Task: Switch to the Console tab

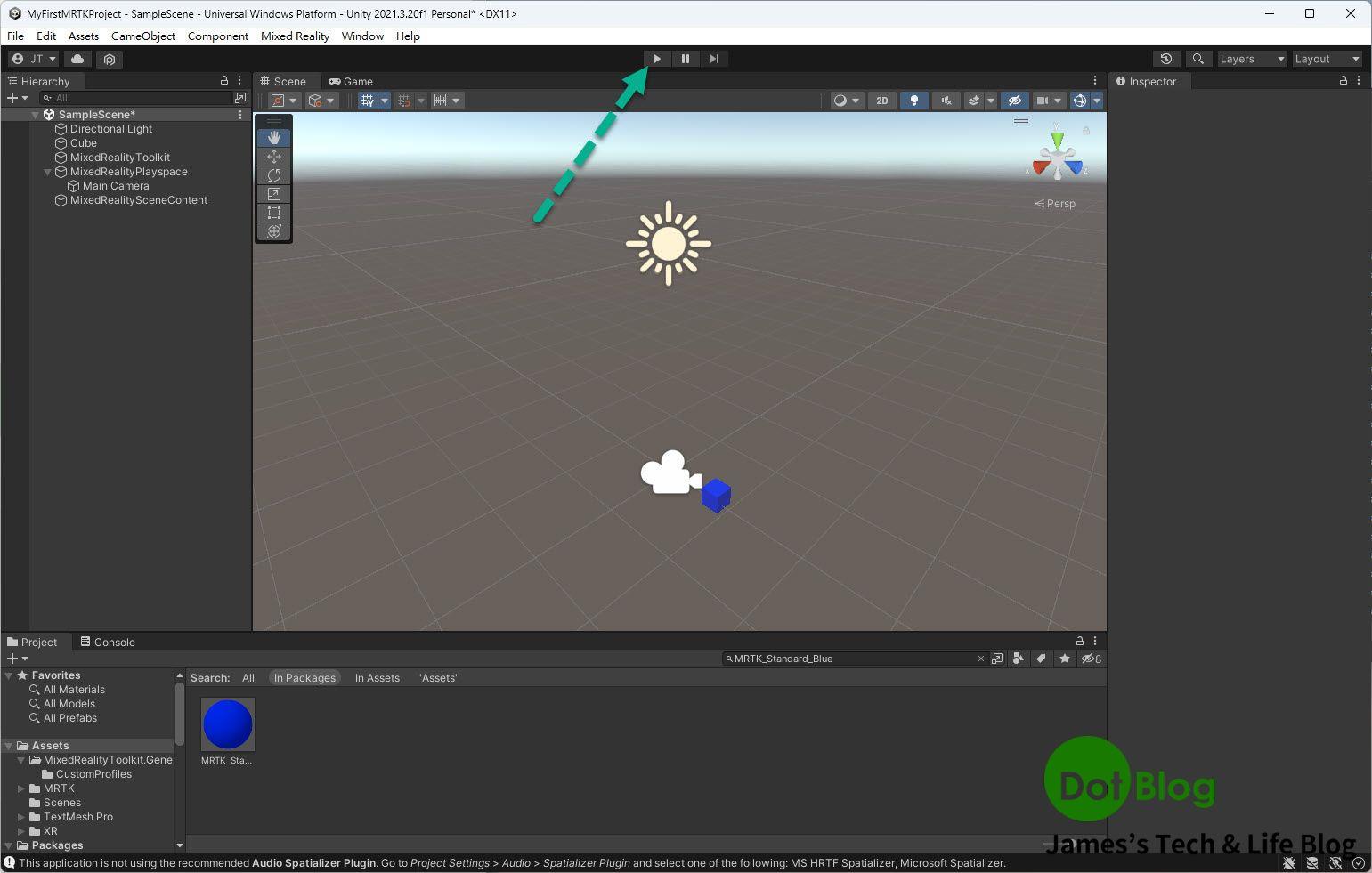Action: tap(108, 642)
